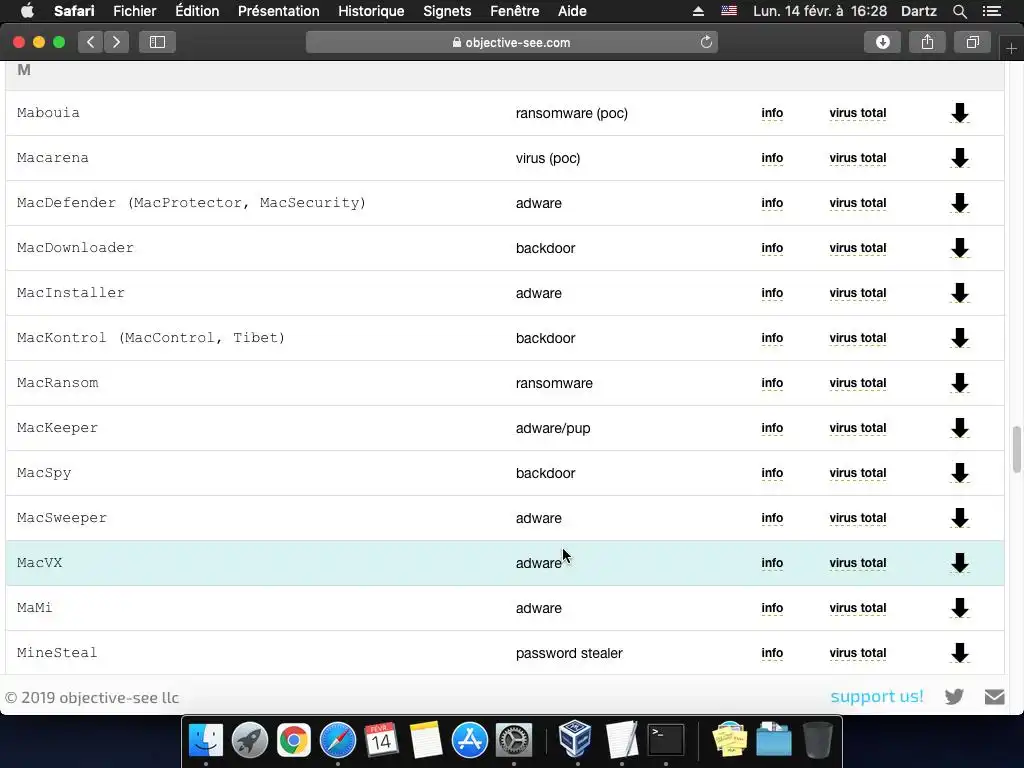Open Terminal from the Dock
The height and width of the screenshot is (768, 1024).
665,741
